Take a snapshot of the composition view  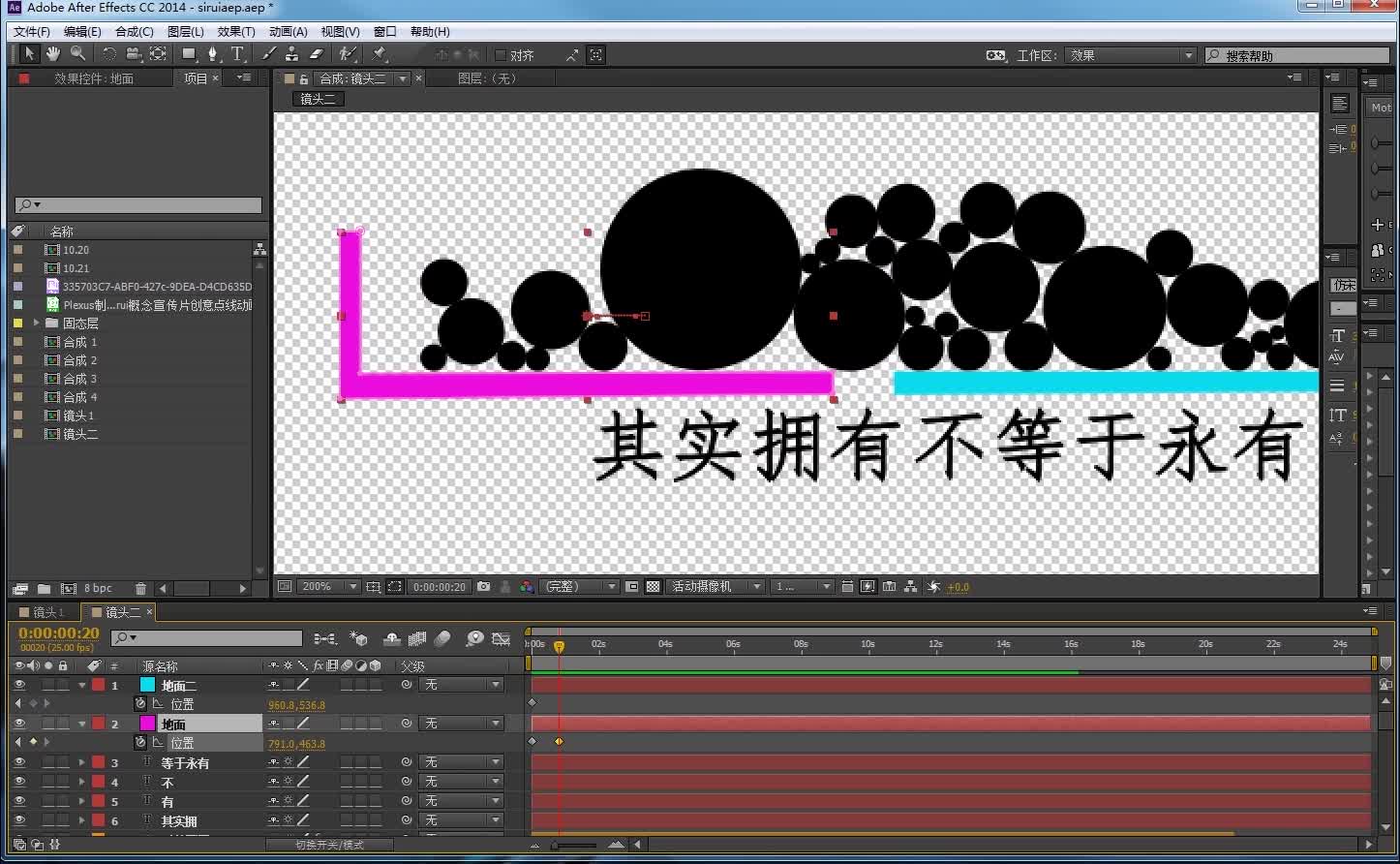coord(483,586)
